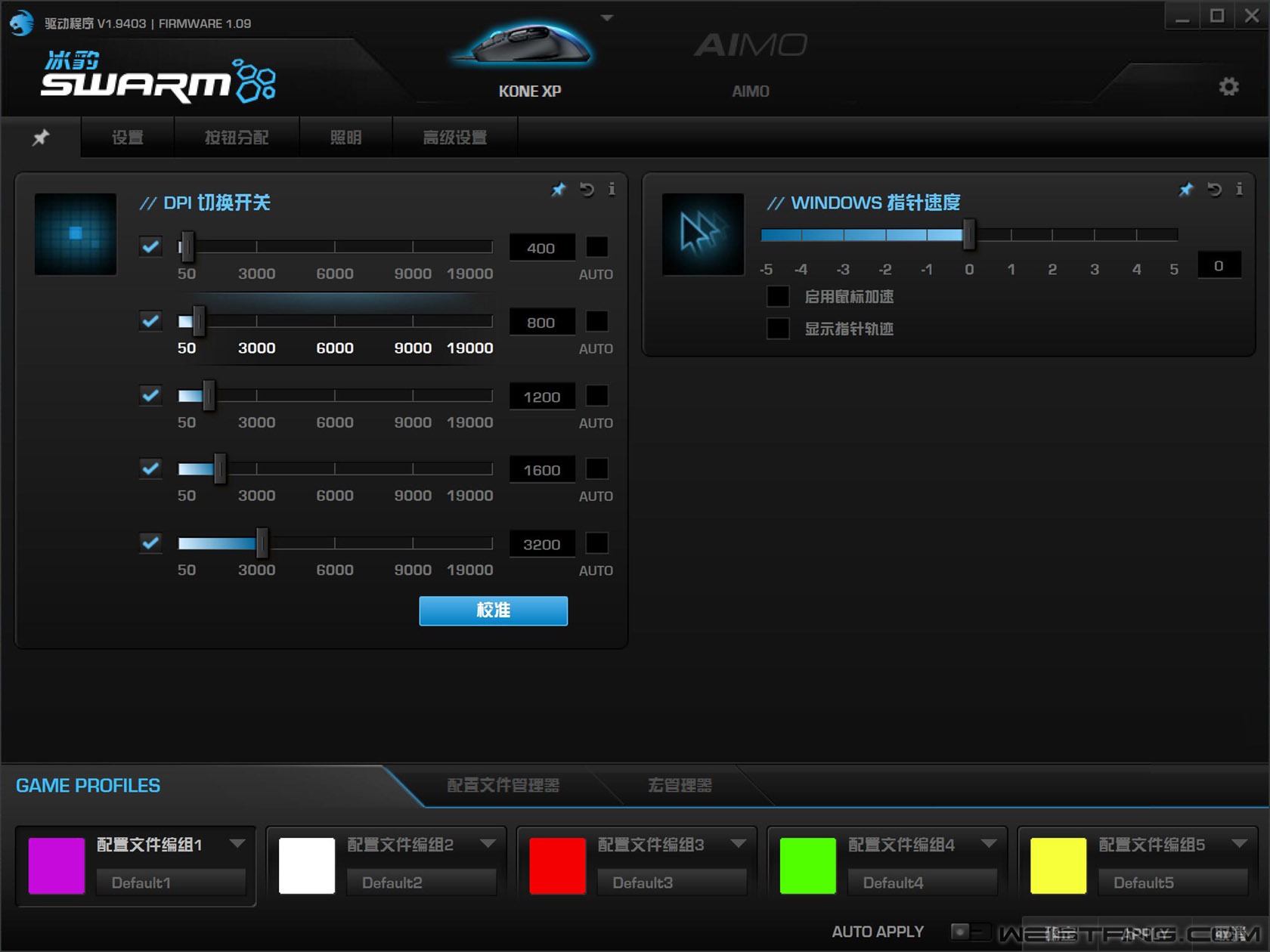
Task: Enable AUTO for the 3200 DPI level
Action: pos(597,542)
